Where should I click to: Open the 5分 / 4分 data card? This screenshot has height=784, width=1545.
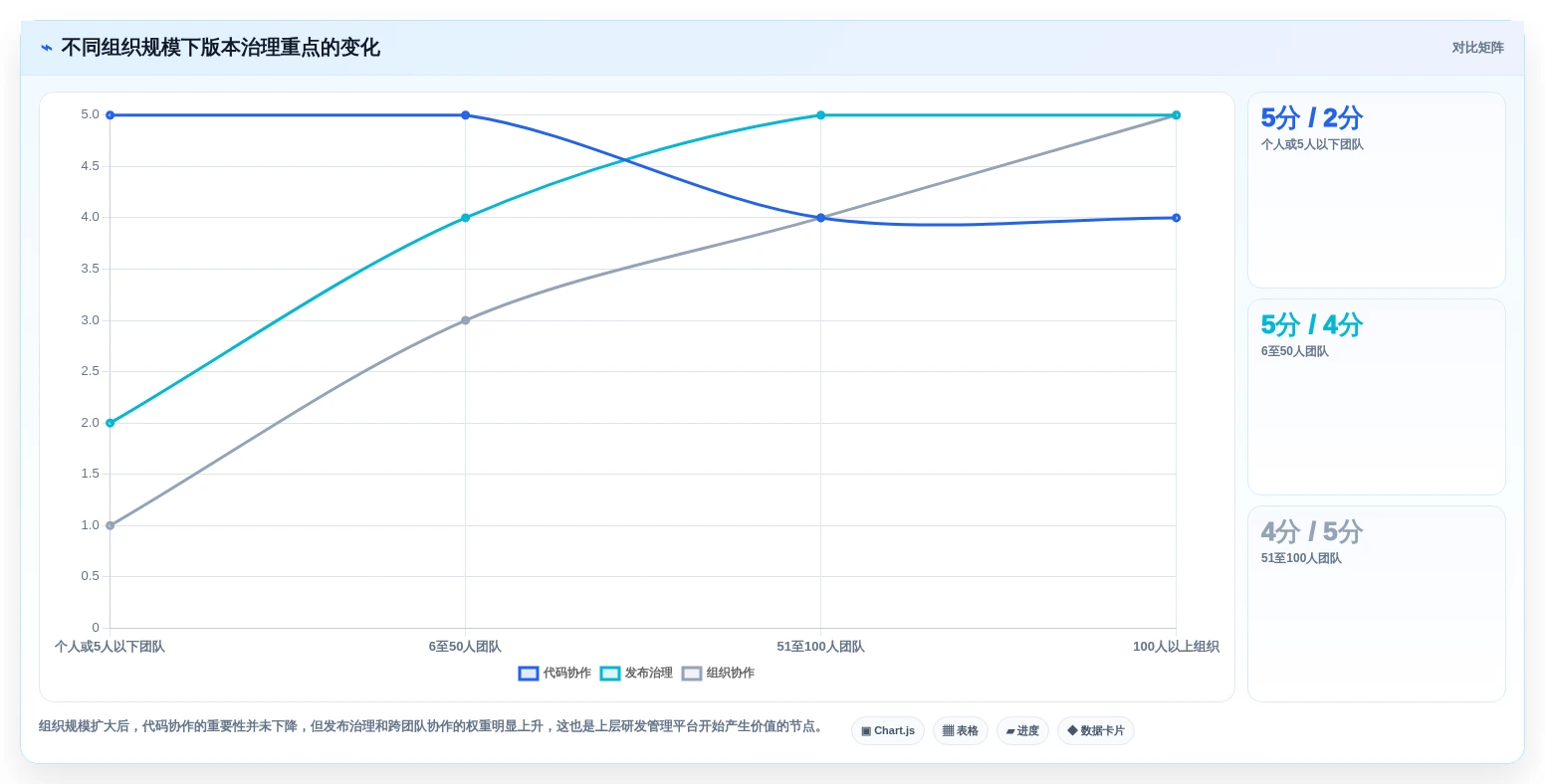[x=1377, y=397]
